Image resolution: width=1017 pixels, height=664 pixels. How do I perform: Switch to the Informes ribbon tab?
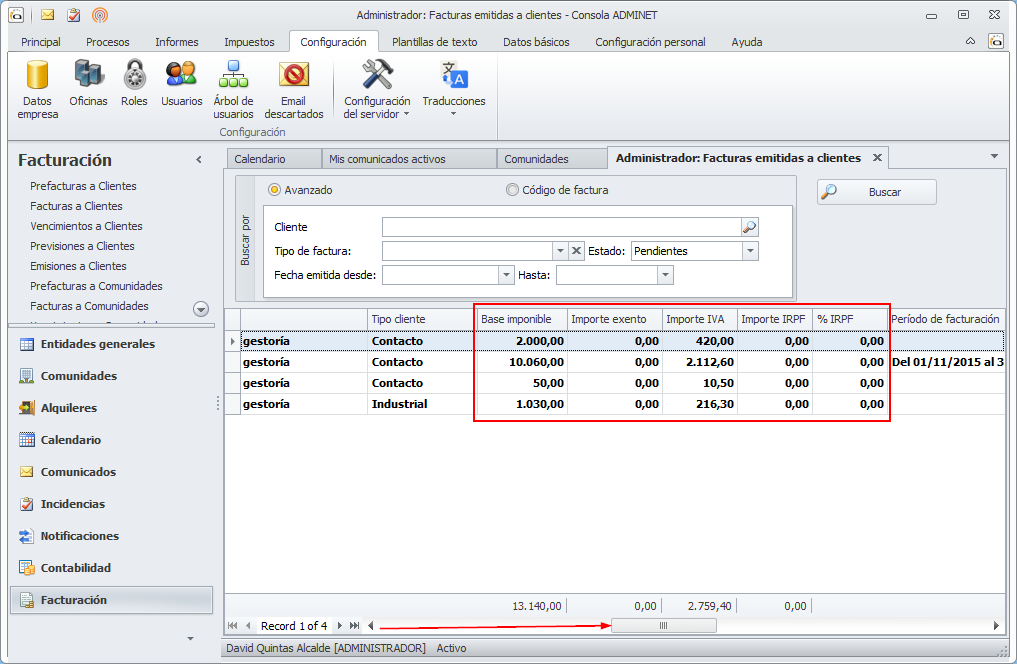(176, 42)
